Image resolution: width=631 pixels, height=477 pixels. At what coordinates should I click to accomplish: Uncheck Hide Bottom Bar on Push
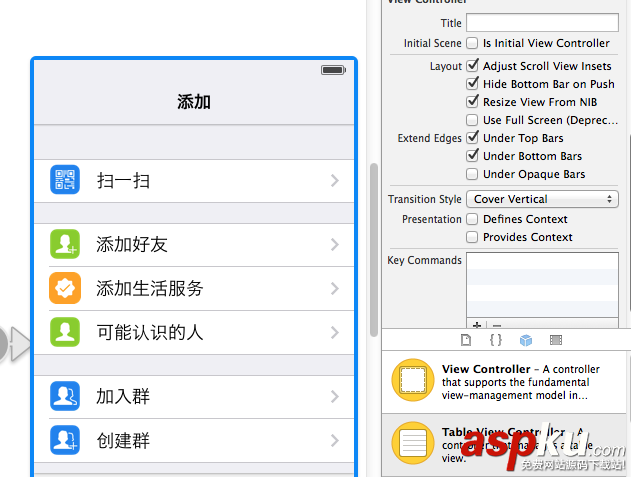coord(472,83)
